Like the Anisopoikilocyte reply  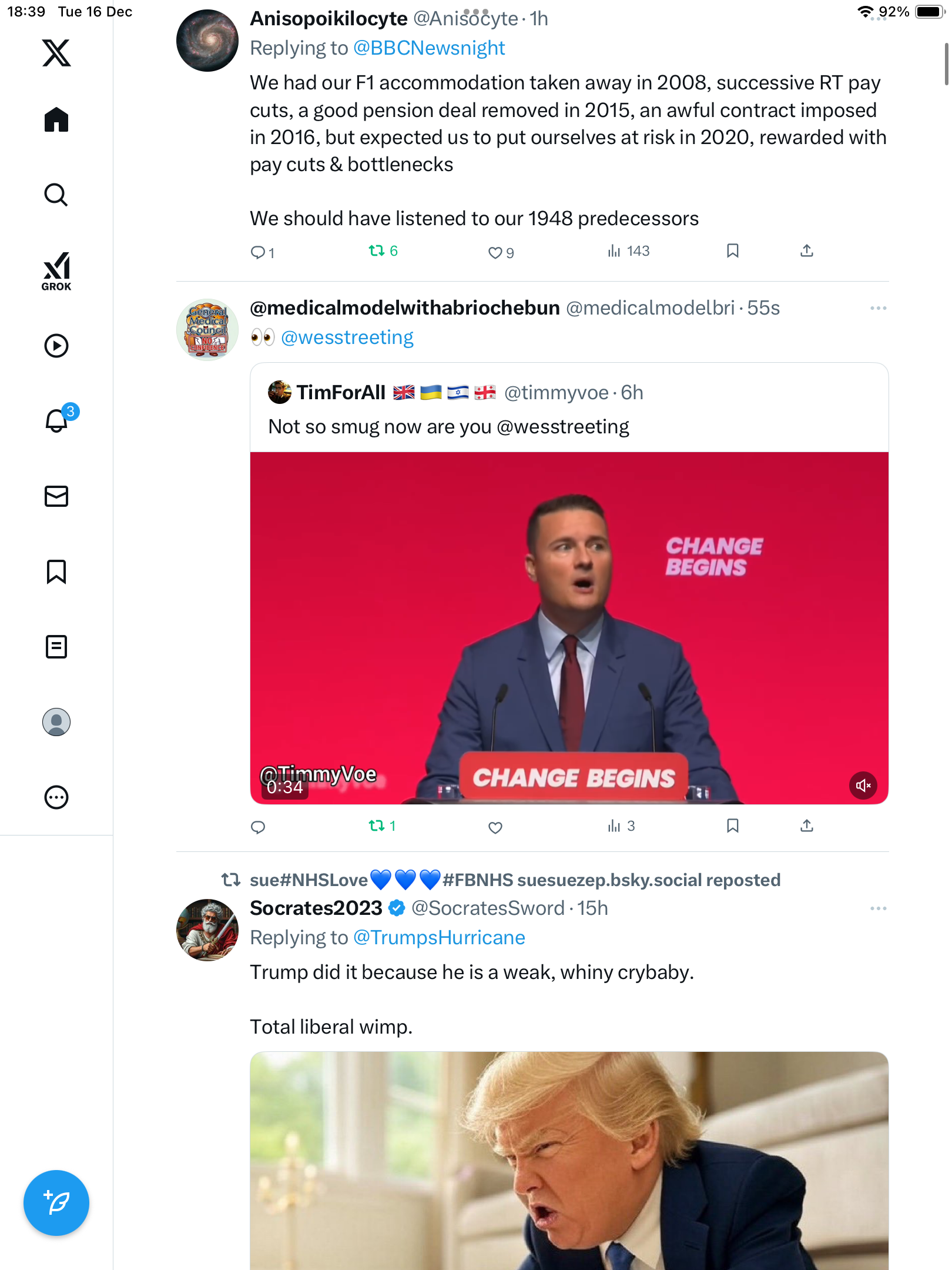click(x=495, y=253)
